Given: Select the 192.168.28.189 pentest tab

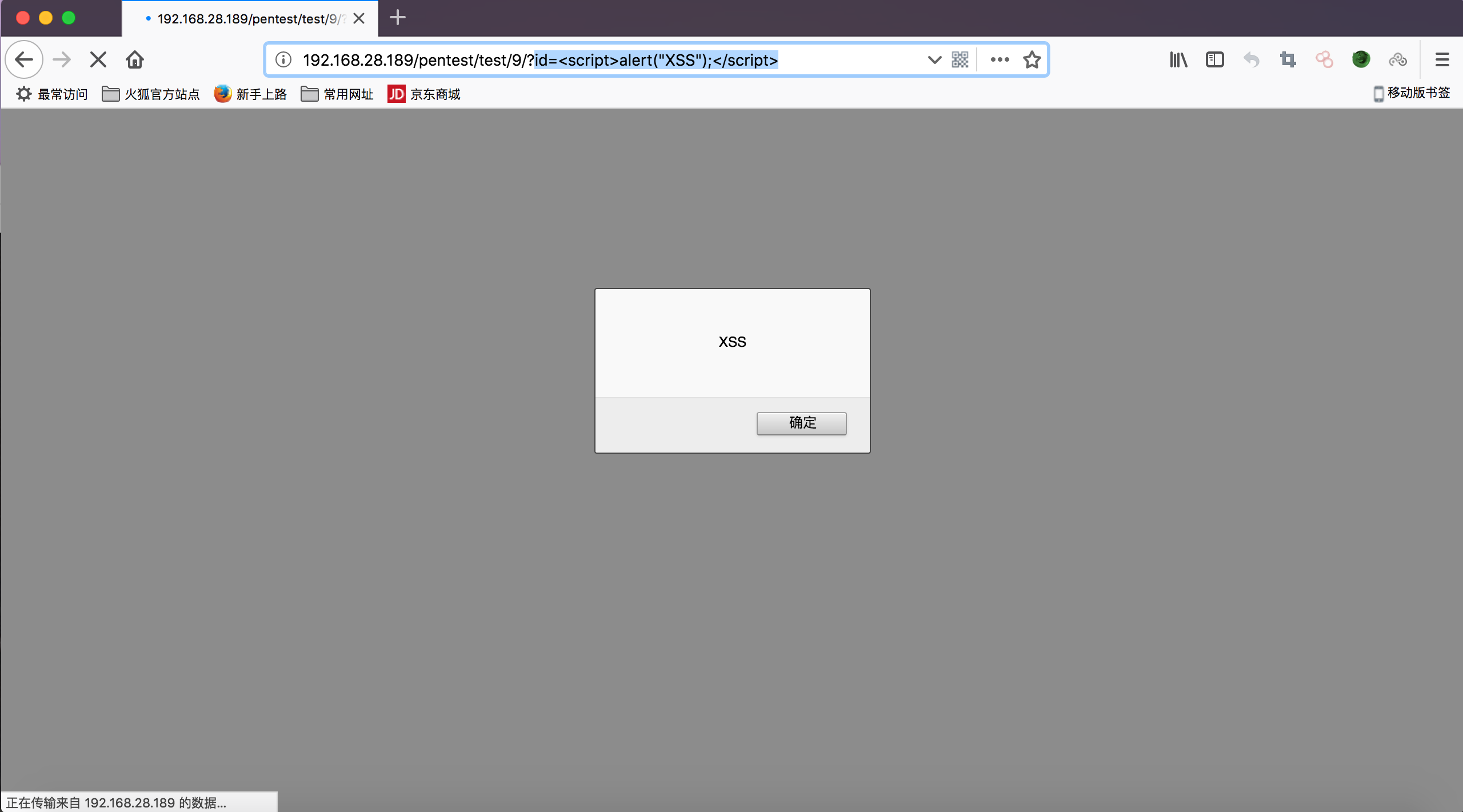Looking at the screenshot, I should tap(250, 19).
